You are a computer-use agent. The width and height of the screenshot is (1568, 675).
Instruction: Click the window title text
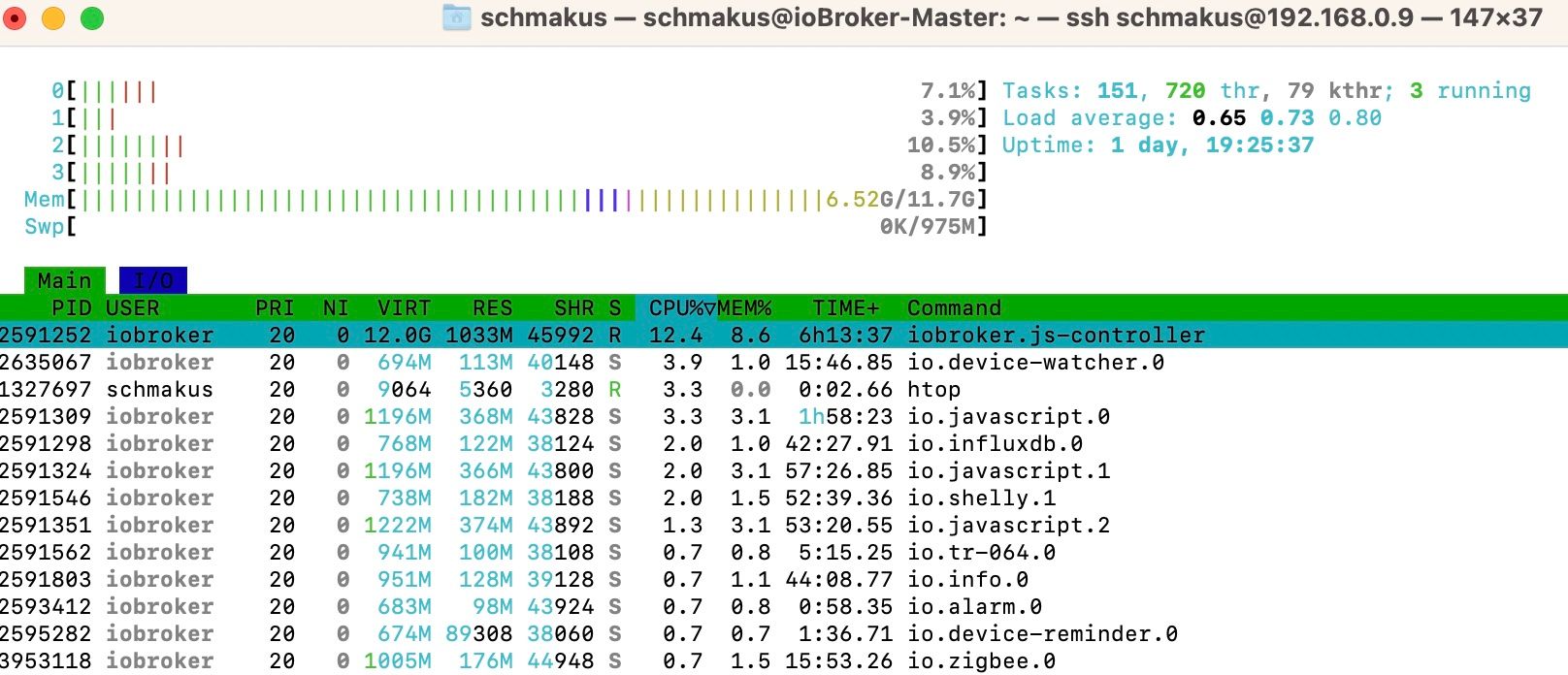(1011, 17)
